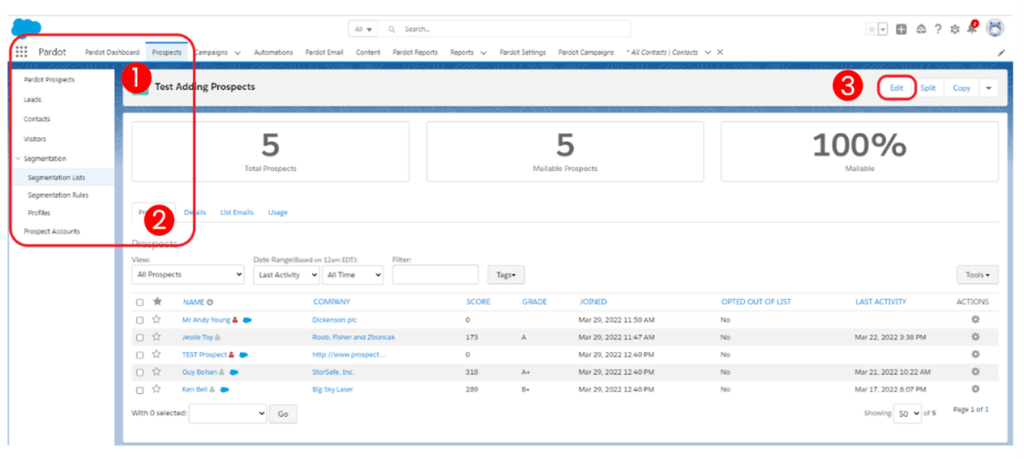
Task: Click the Filter text field
Action: [x=435, y=275]
